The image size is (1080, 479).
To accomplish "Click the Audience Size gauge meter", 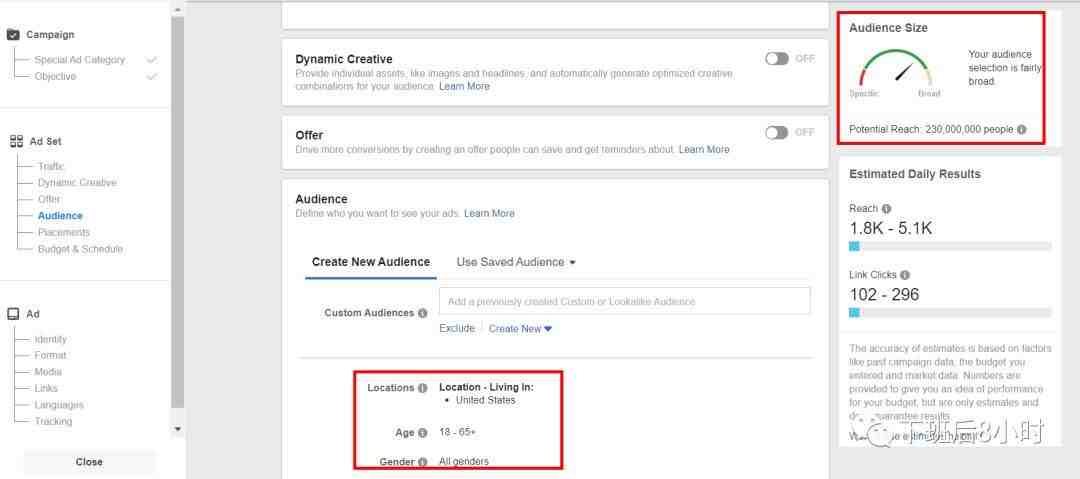I will [895, 71].
